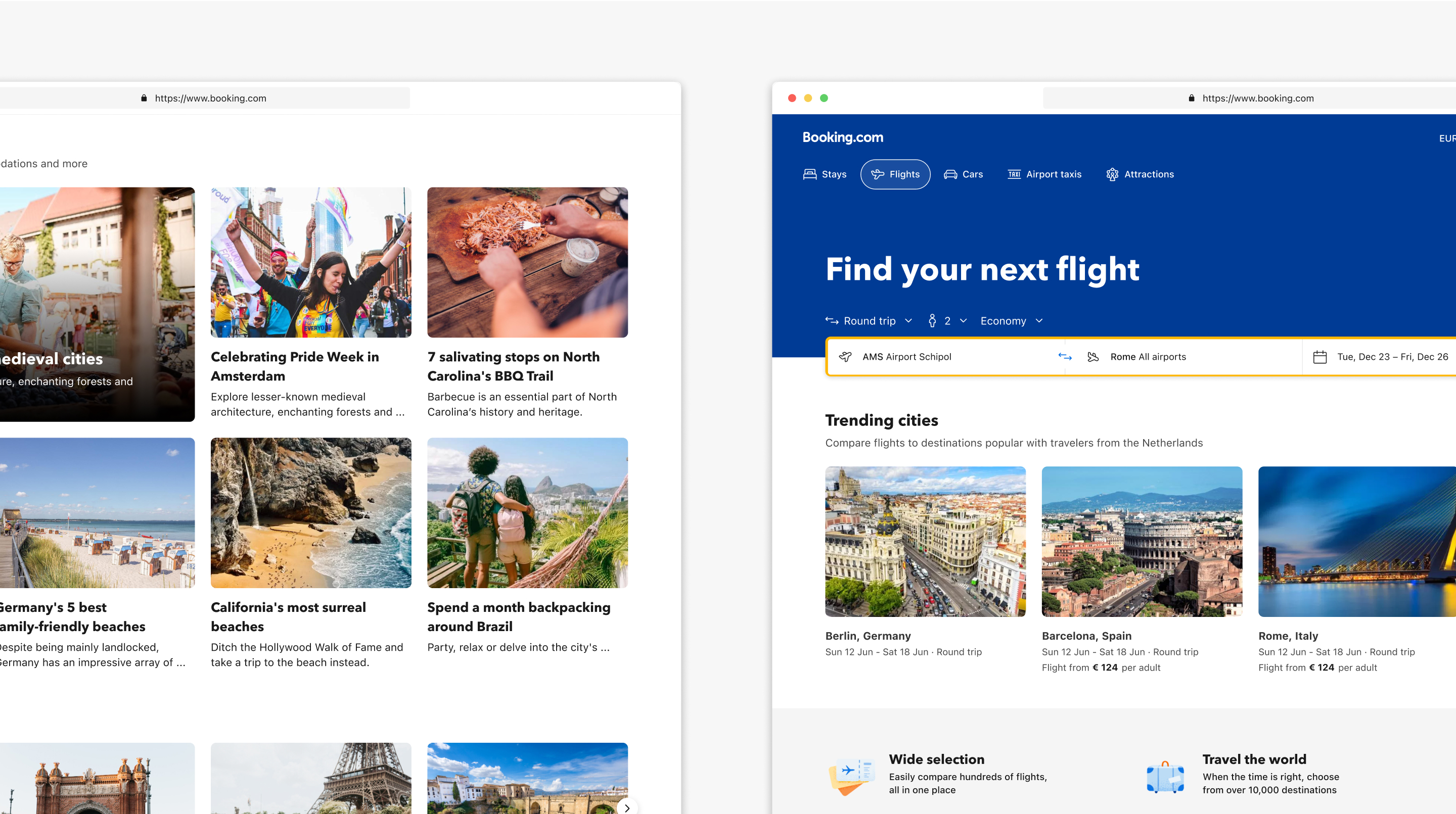1456x814 pixels.
Task: Click the Flights airplane icon
Action: tap(878, 174)
